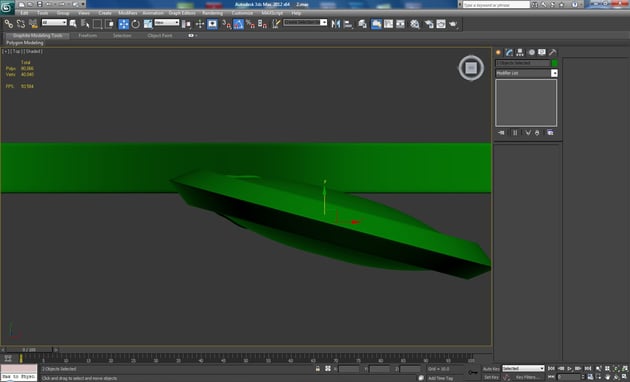Open Curve Editor from toolbar

(x=389, y=24)
